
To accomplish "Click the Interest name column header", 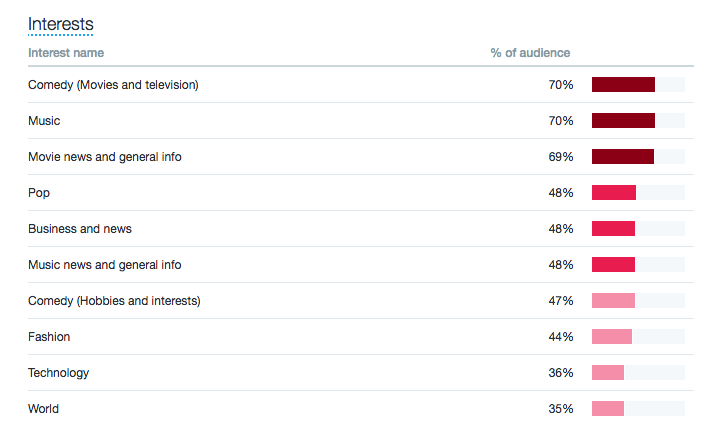I will point(66,53).
